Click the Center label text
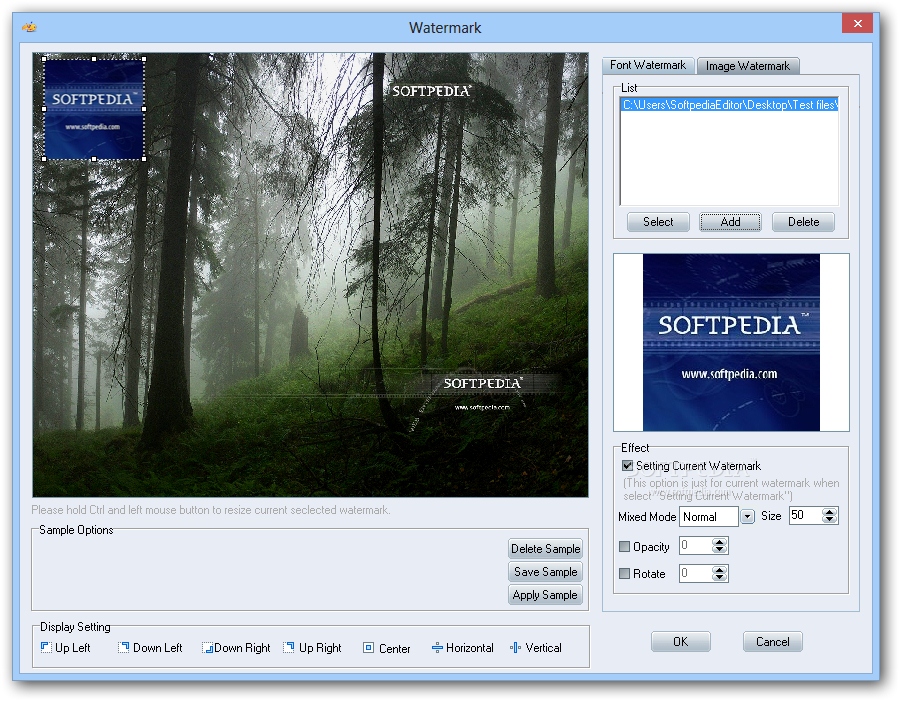Image resolution: width=900 pixels, height=701 pixels. pyautogui.click(x=394, y=648)
